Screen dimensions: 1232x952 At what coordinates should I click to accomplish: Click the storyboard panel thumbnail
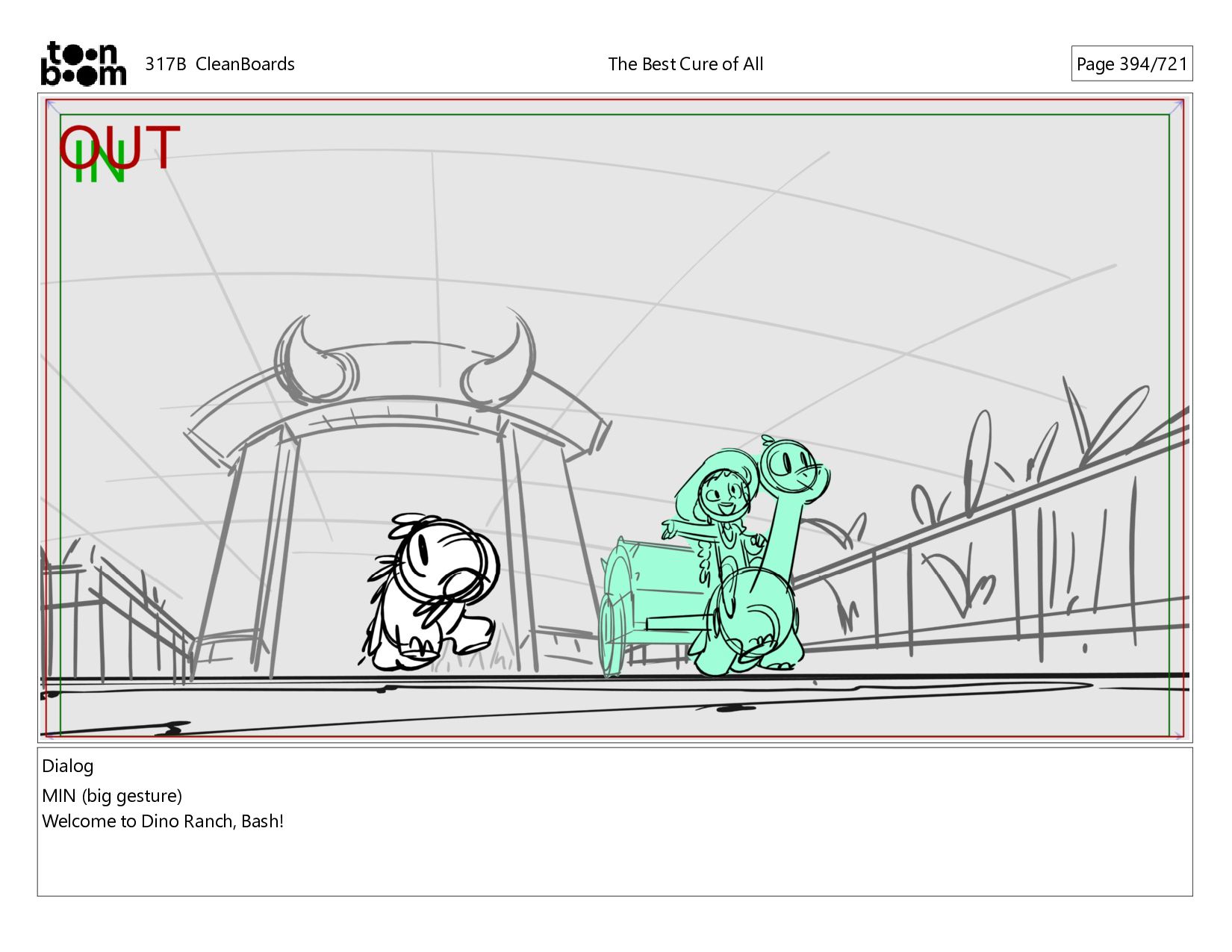615,418
